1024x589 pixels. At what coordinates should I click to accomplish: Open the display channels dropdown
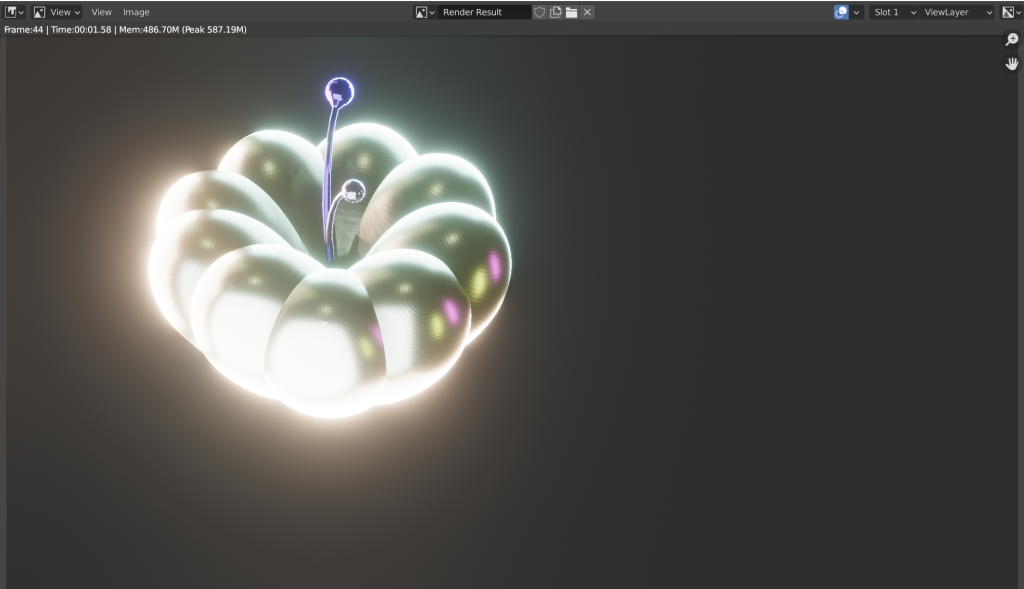[x=1011, y=12]
